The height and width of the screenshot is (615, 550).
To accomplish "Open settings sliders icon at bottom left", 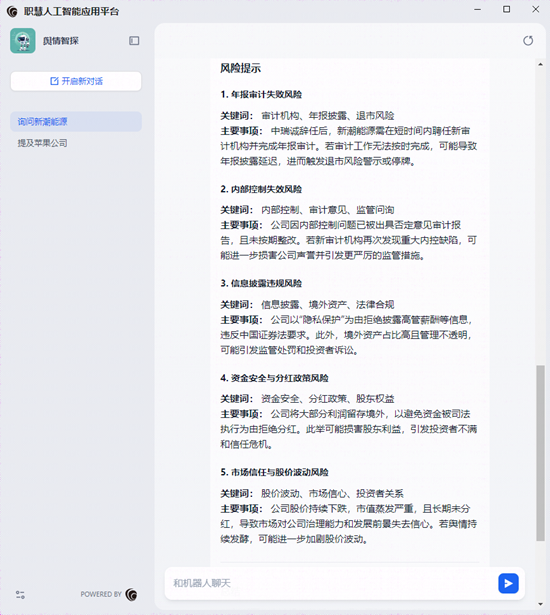I will tap(20, 595).
